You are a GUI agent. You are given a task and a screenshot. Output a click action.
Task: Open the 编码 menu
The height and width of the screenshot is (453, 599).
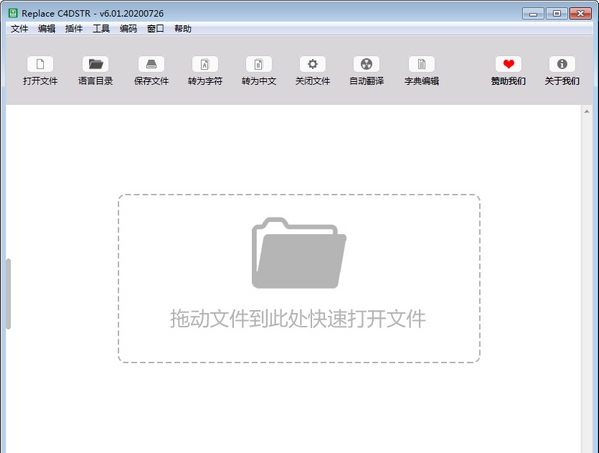[128, 29]
